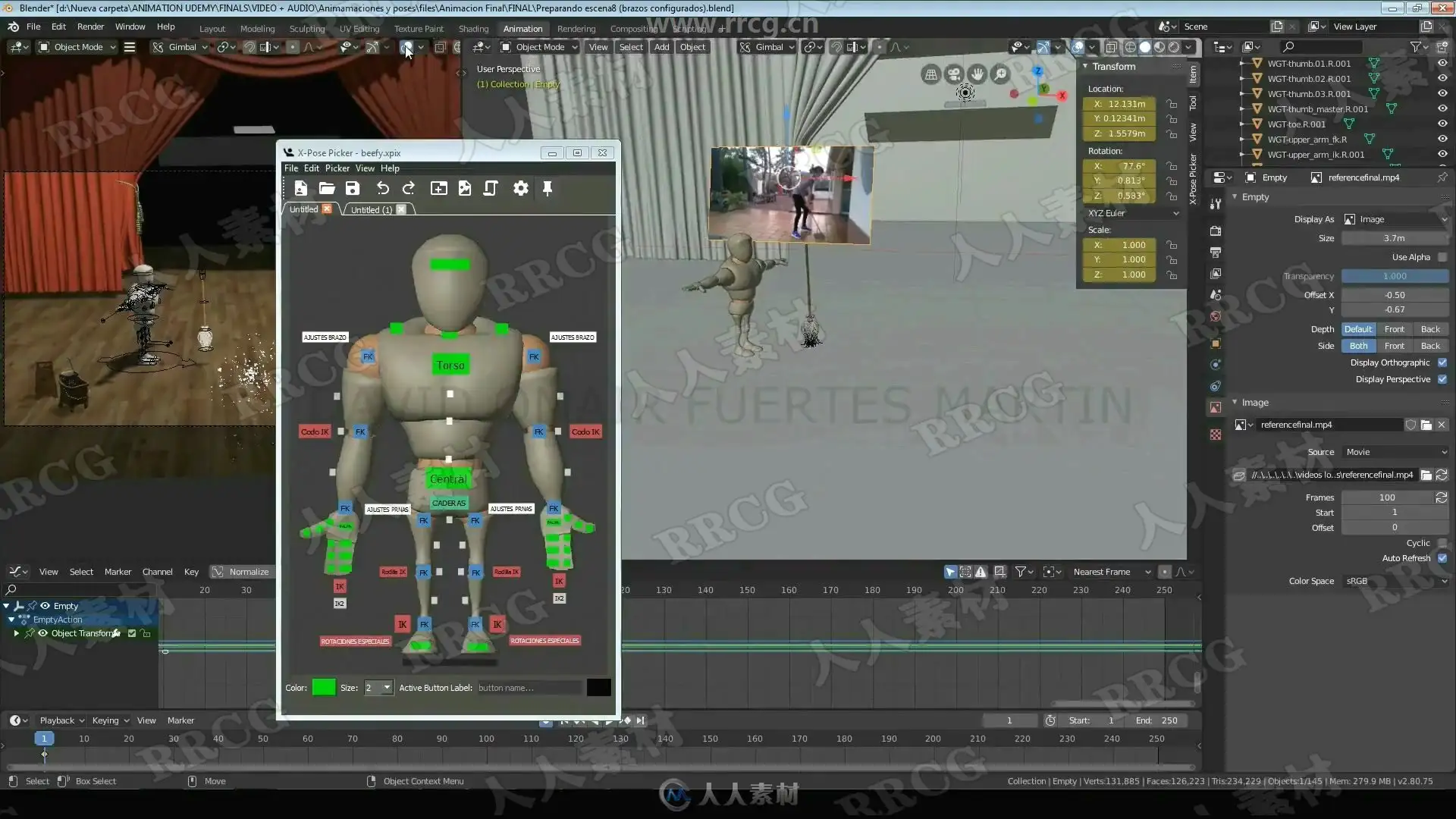This screenshot has height=819, width=1456.
Task: Pin the X-Pose Picker window
Action: (548, 188)
